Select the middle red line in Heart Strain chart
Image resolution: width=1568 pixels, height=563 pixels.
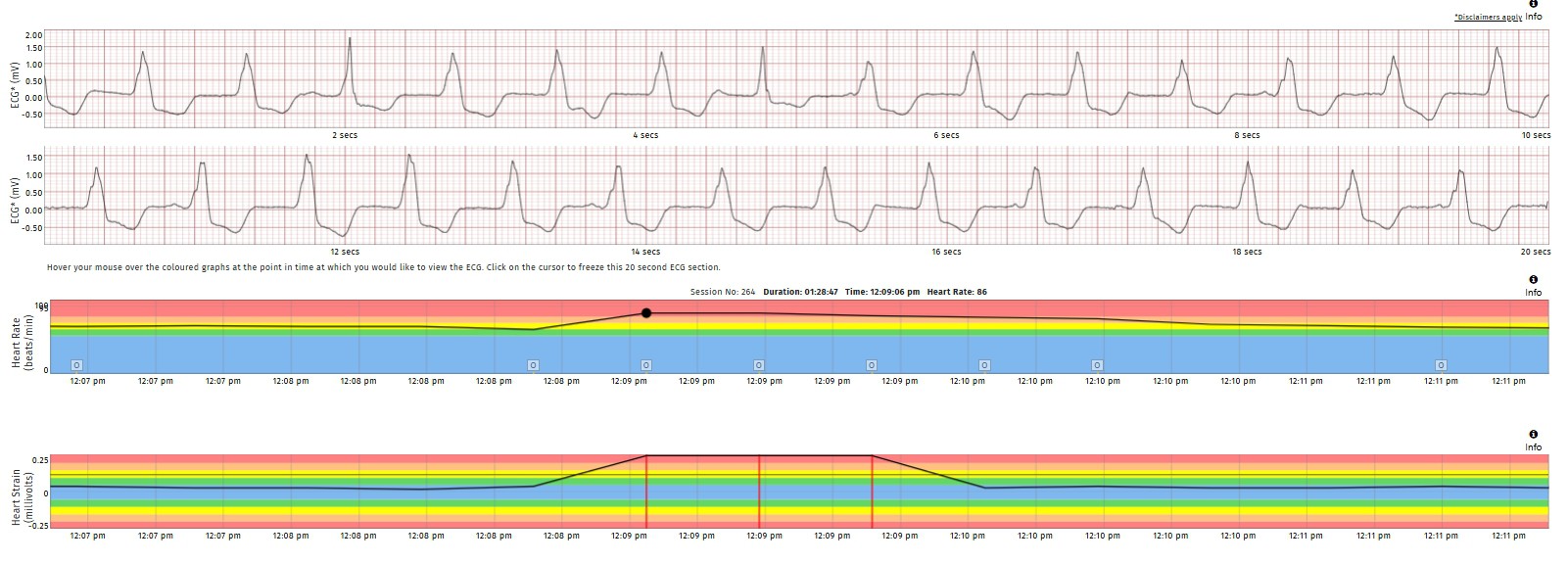[759, 492]
